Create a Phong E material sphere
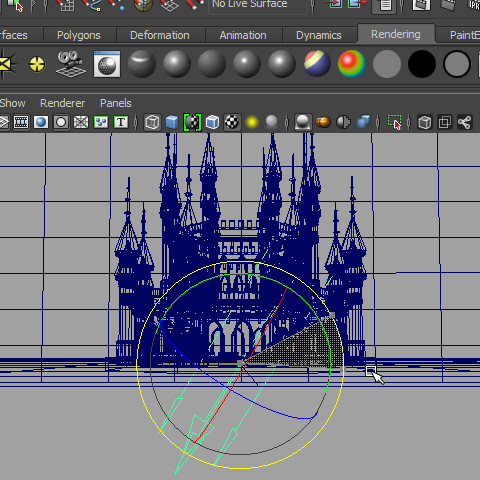Screen dimensions: 480x480 [282, 64]
